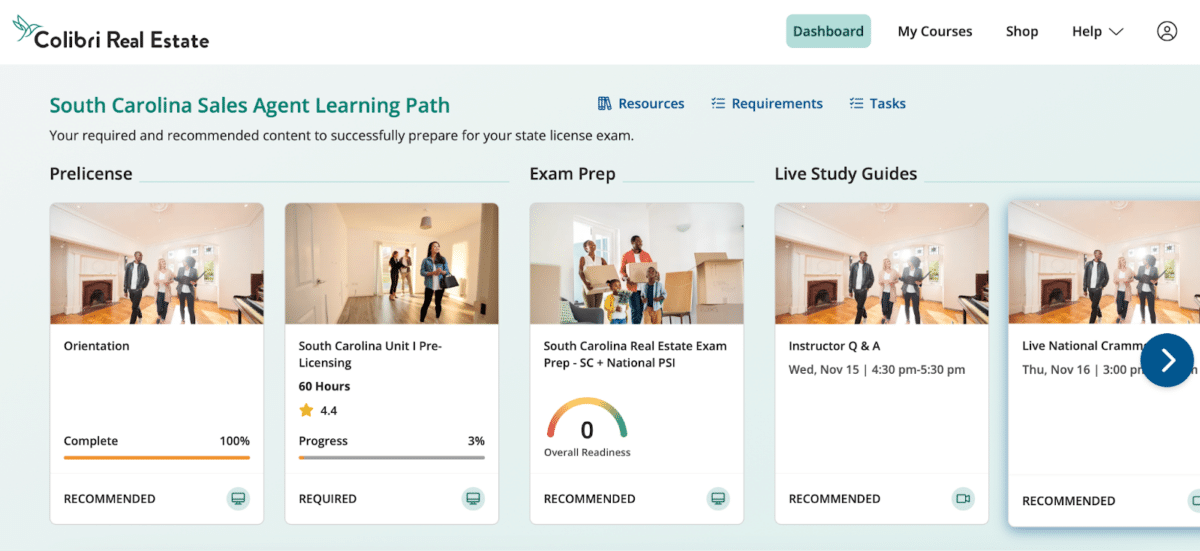Click the Colibri Real Estate brand name
This screenshot has height=551, width=1200.
(x=122, y=40)
